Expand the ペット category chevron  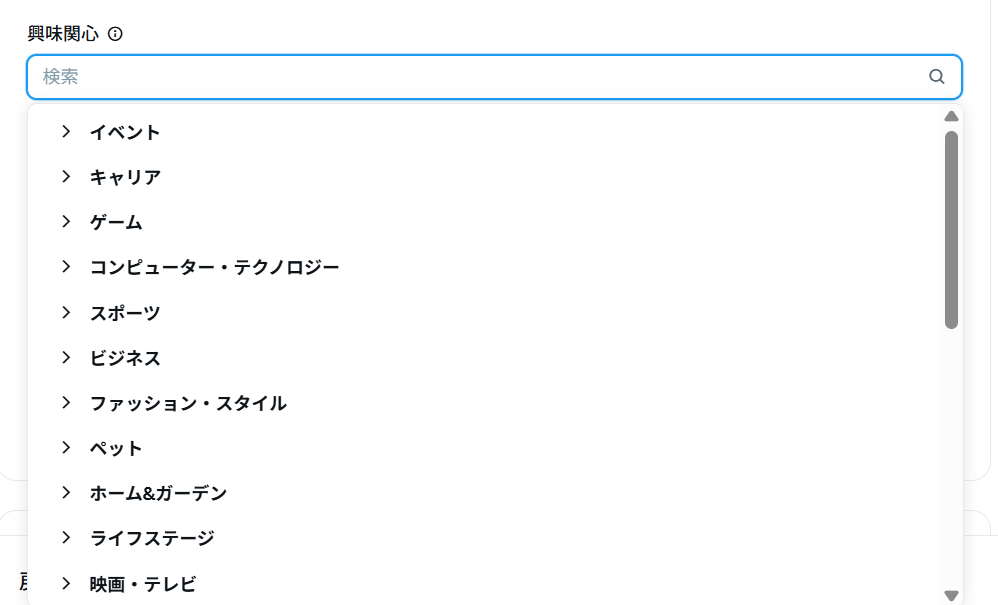pos(66,448)
